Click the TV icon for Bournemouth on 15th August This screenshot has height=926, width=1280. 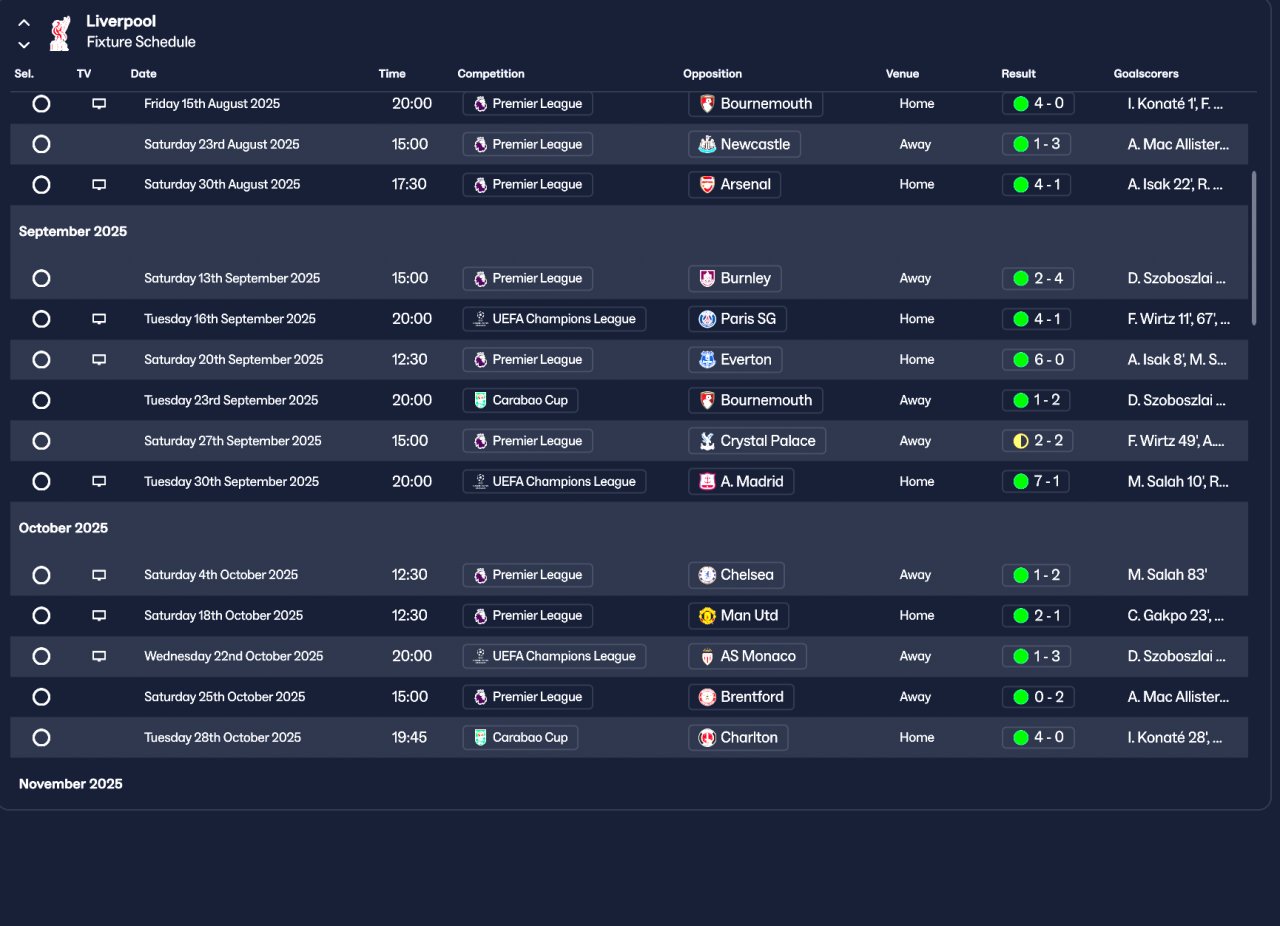[99, 104]
